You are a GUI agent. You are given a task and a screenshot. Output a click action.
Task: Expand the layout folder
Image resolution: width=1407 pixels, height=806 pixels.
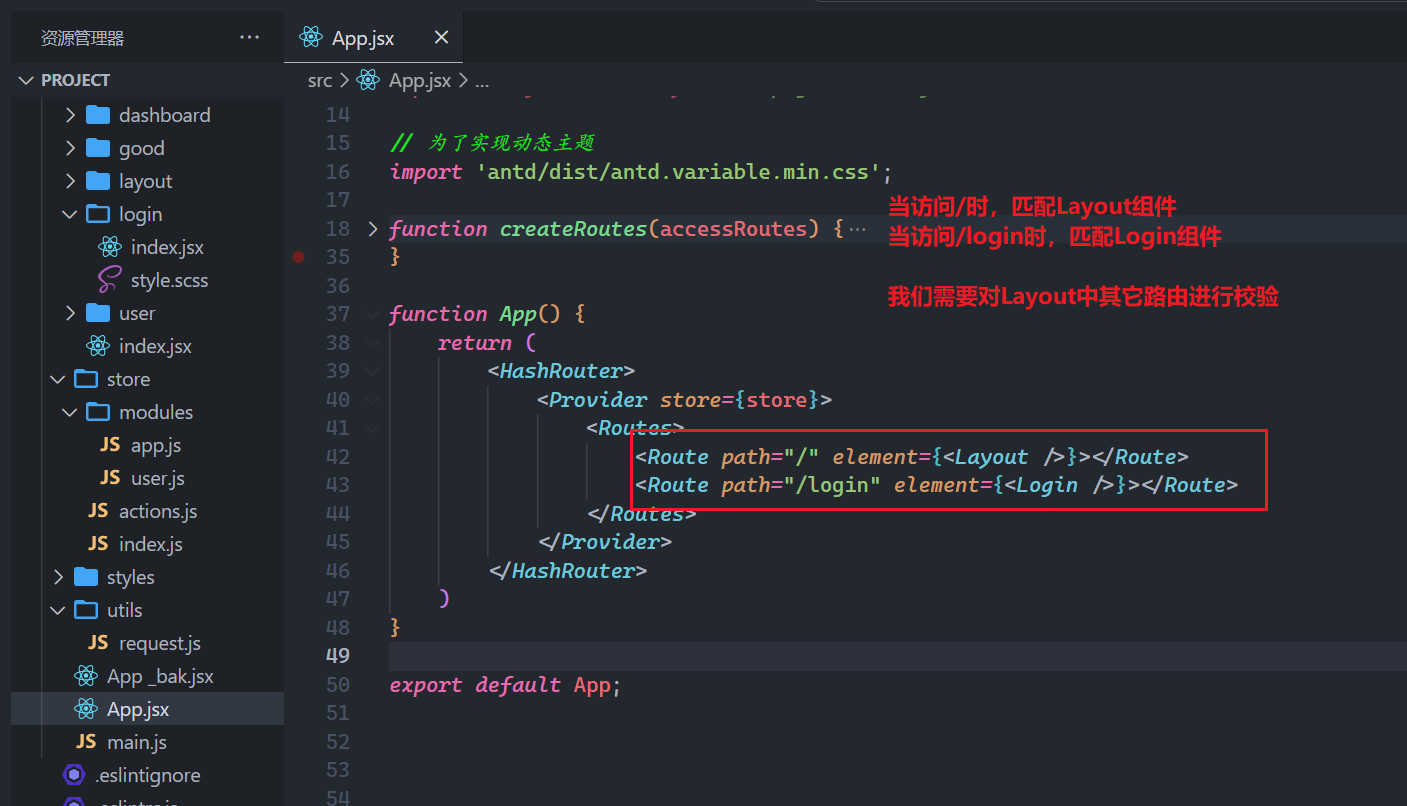70,181
